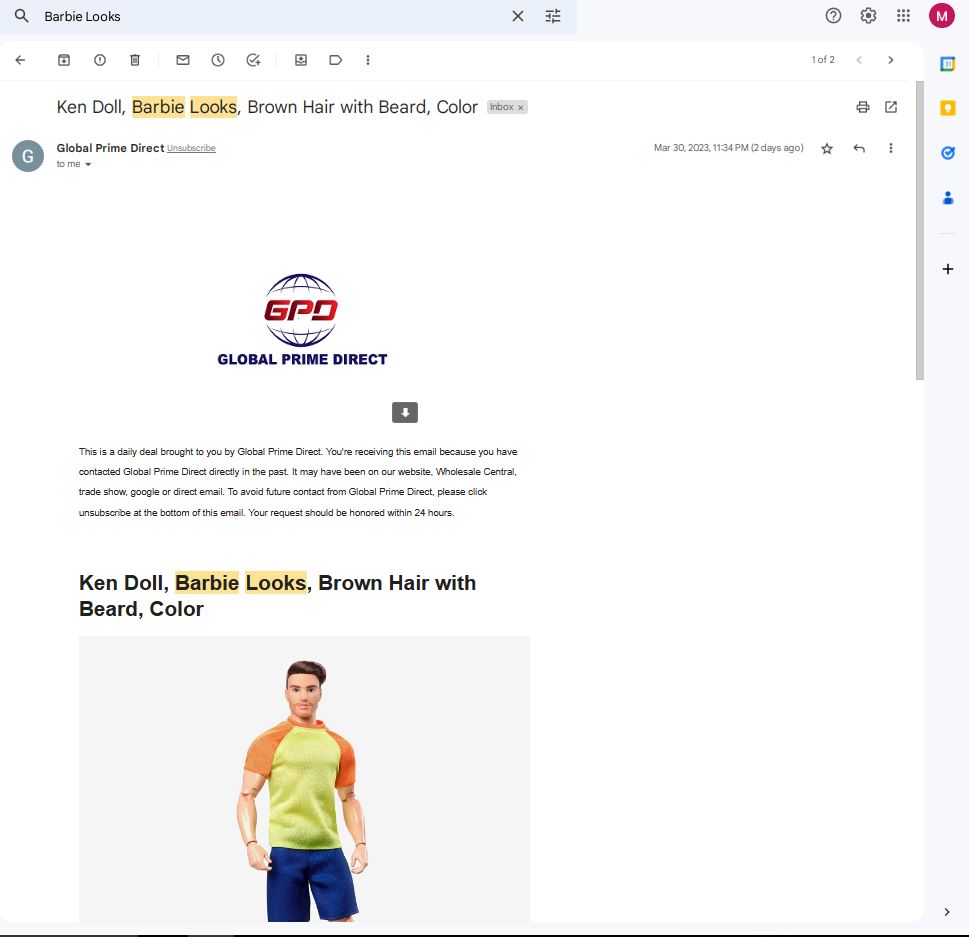
Task: Mark email as unread
Action: (183, 60)
